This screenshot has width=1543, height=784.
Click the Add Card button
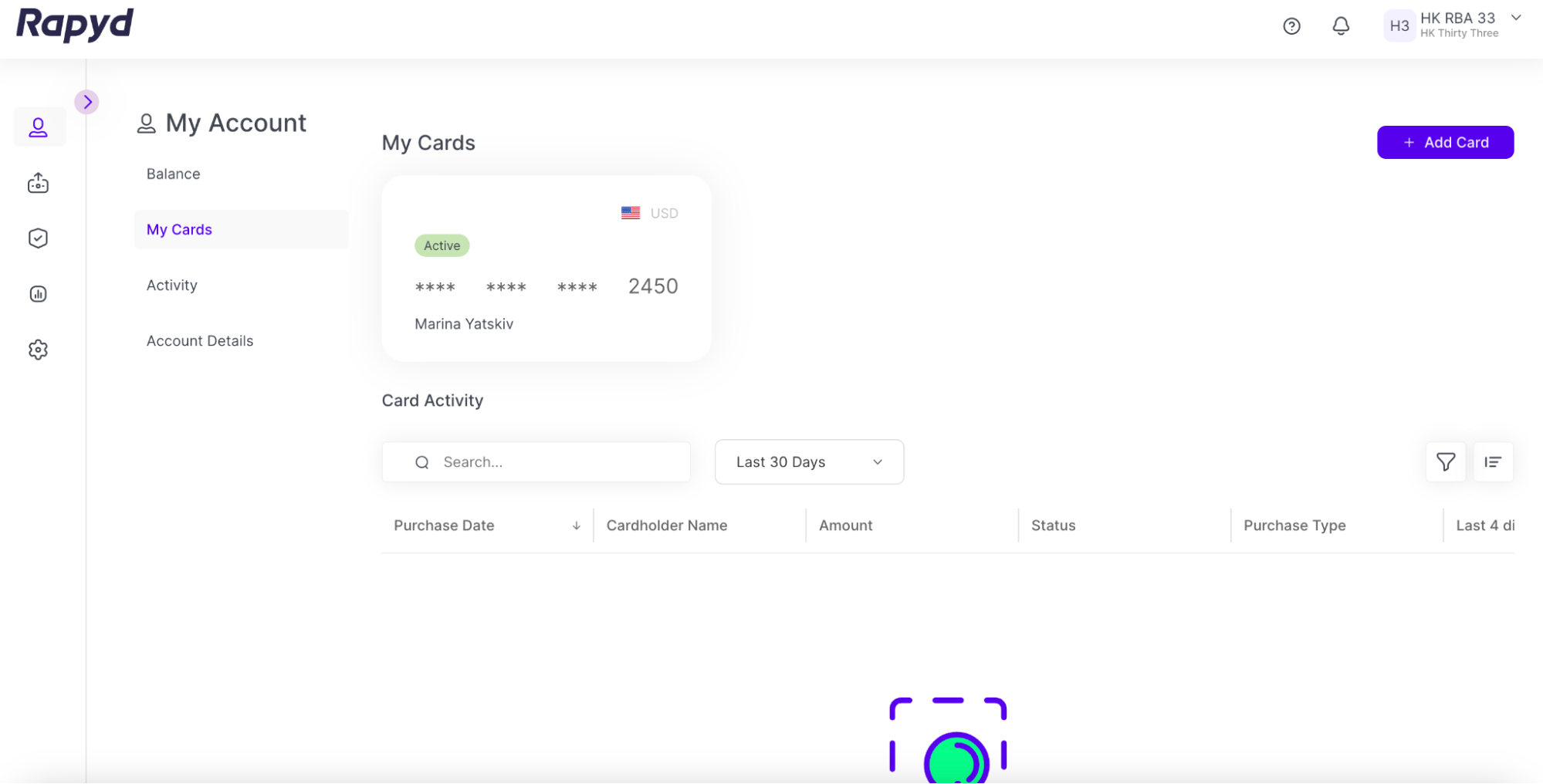pos(1444,143)
